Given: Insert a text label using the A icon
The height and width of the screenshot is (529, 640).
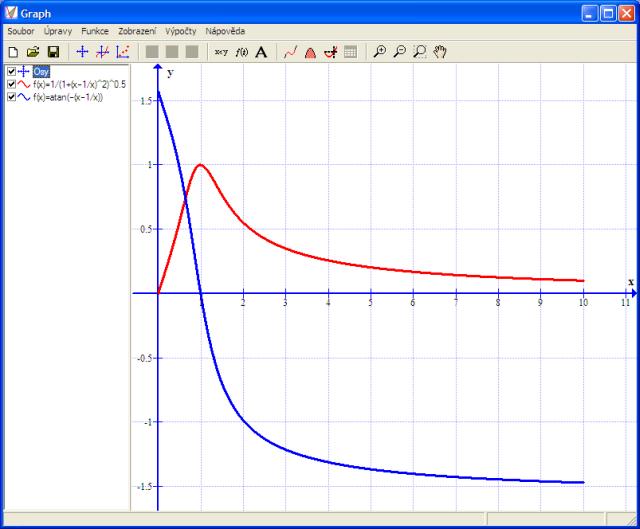Looking at the screenshot, I should click(x=261, y=51).
